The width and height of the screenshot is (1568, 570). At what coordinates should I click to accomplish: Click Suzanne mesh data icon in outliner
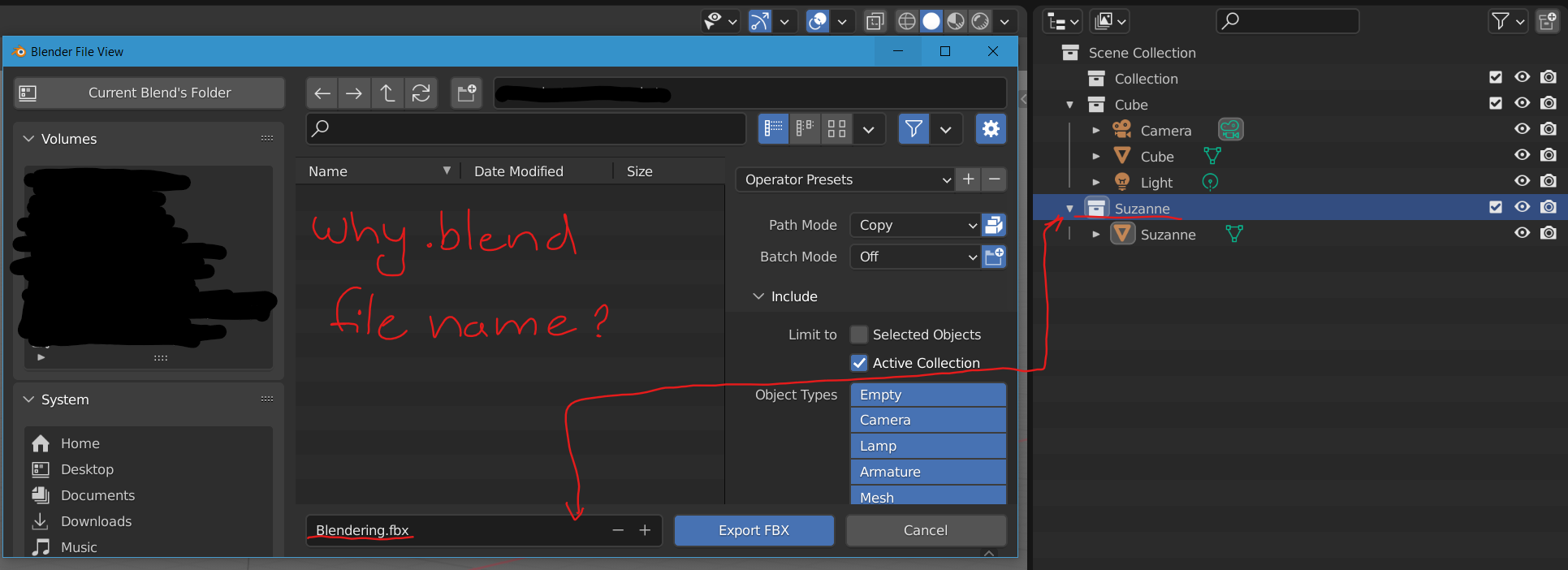[1234, 234]
